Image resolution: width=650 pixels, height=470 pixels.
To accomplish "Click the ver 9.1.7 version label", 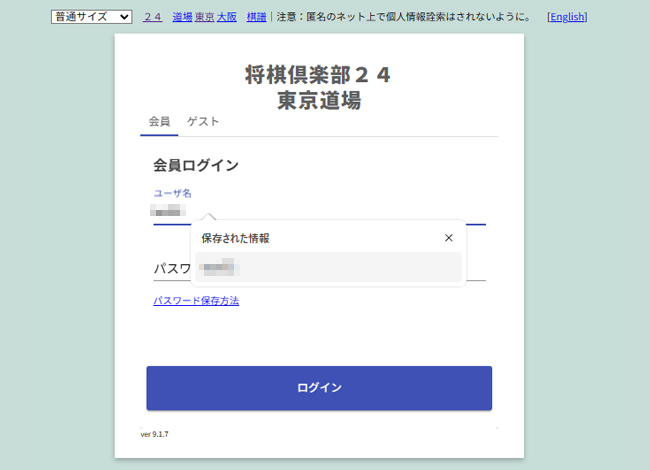I will click(x=154, y=434).
